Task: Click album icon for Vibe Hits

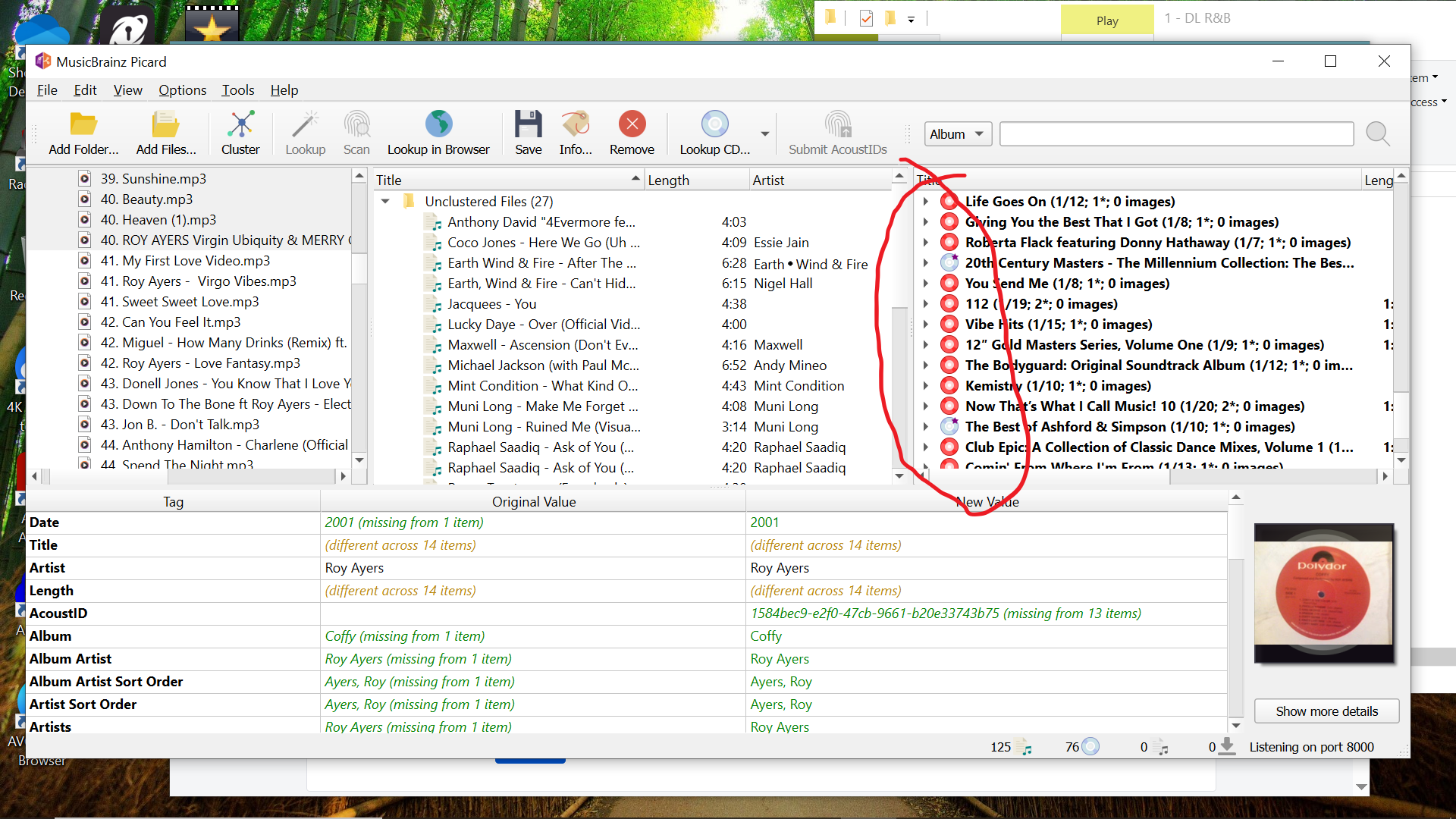Action: (x=949, y=325)
